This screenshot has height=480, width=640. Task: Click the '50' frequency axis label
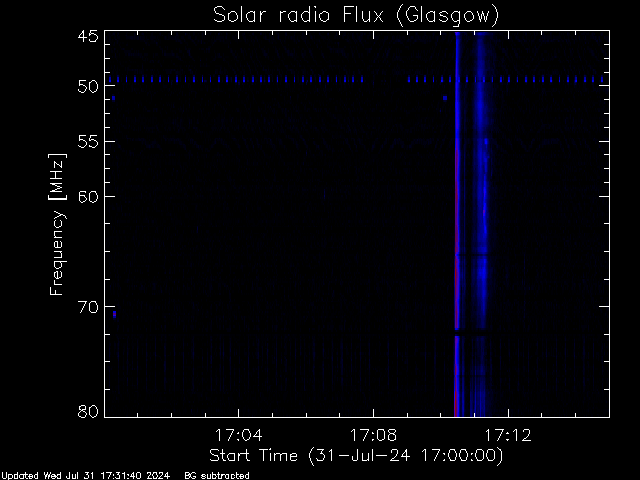[88, 87]
